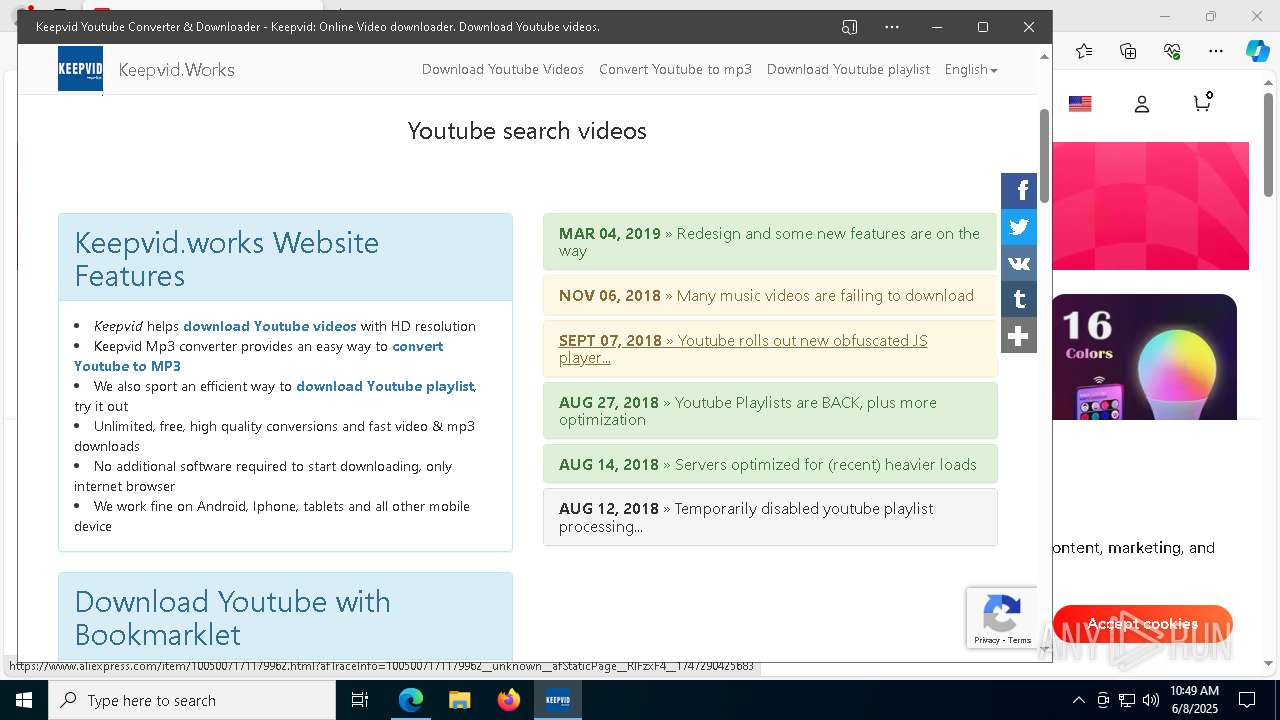This screenshot has height=720, width=1280.
Task: Open Edge settings and more menu
Action: [x=1216, y=51]
